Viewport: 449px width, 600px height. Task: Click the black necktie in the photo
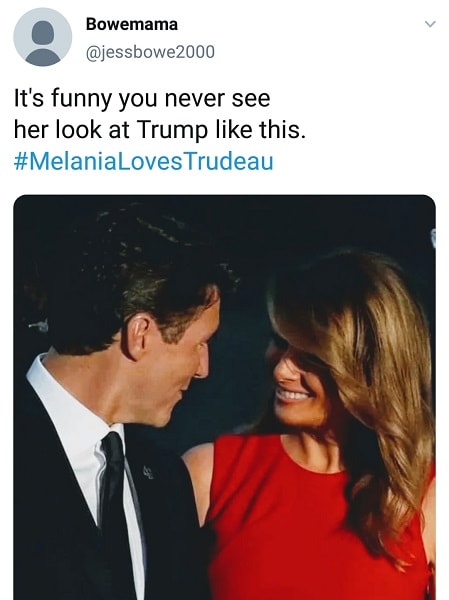click(x=114, y=509)
